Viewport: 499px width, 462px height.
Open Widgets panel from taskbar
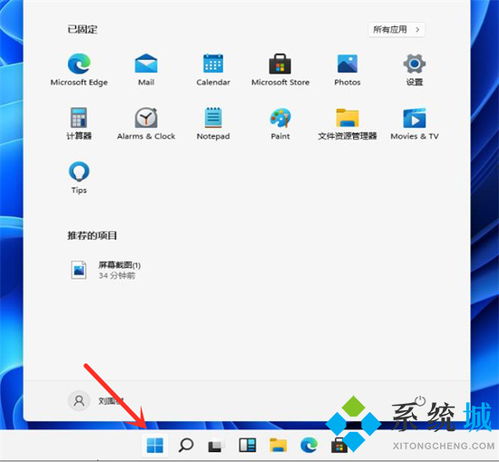(x=247, y=445)
